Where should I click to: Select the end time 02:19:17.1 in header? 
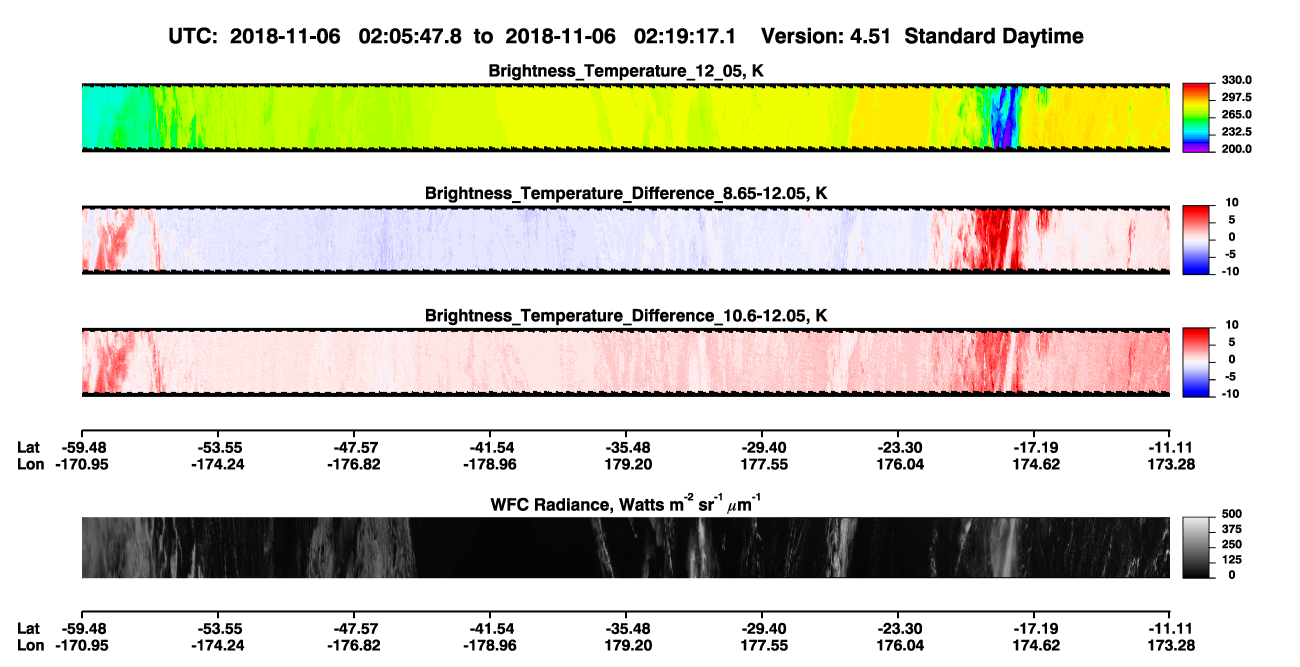685,36
